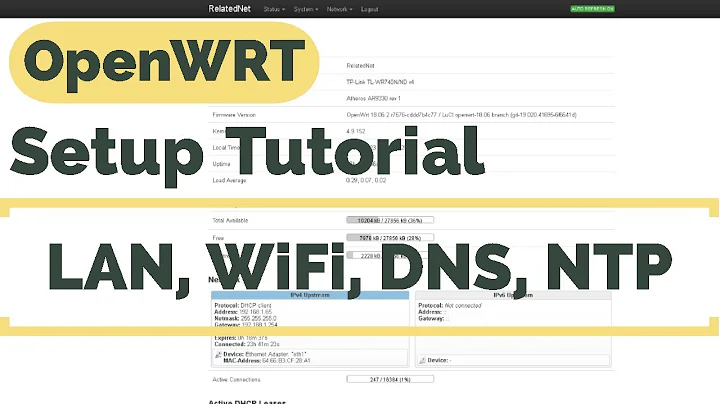Click the IPv6 Upstream device icon

tap(422, 361)
